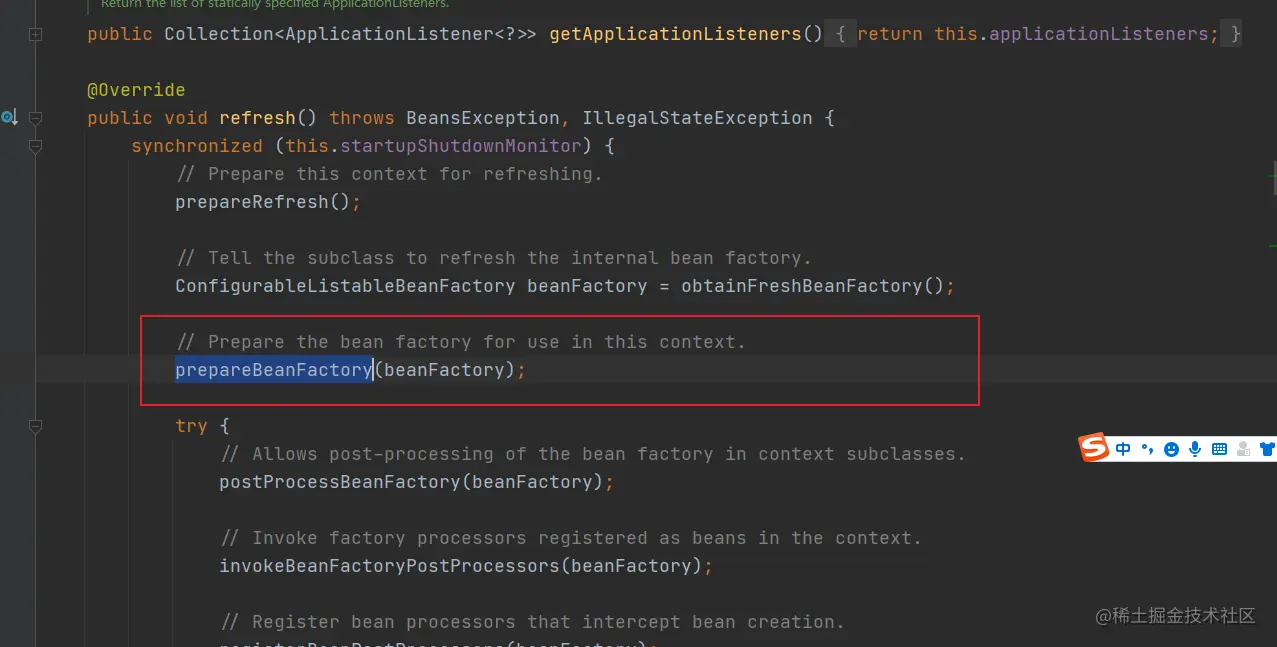Click the implements-method gutter icon beside refresh()
1277x647 pixels.
pyautogui.click(x=9, y=118)
